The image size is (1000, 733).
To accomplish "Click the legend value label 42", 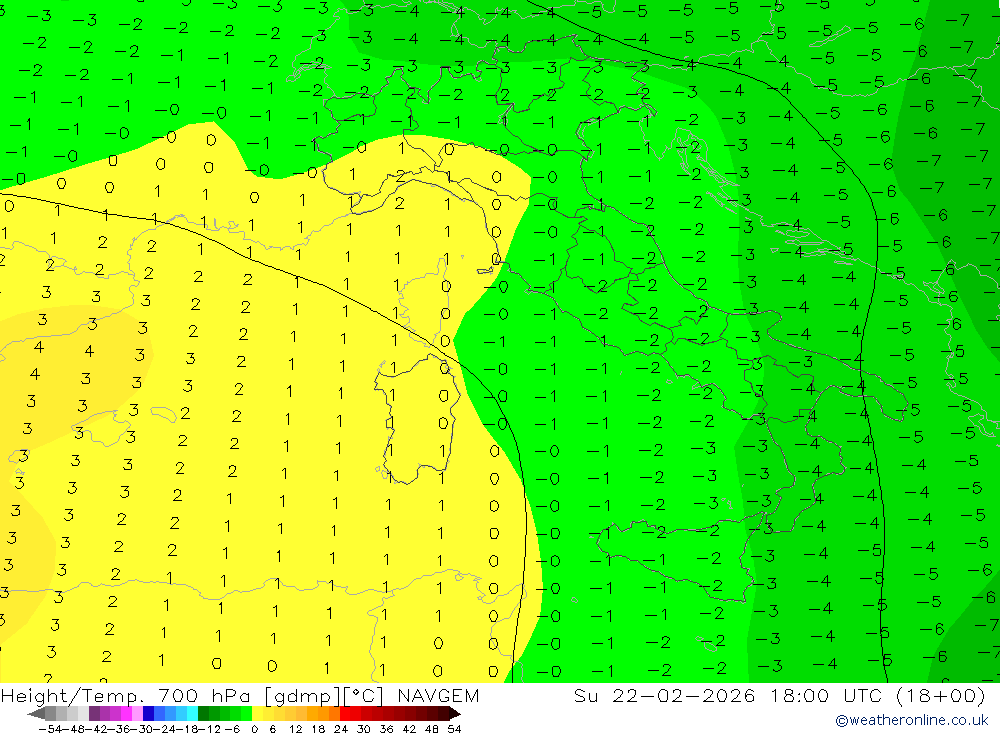I will pyautogui.click(x=409, y=729).
